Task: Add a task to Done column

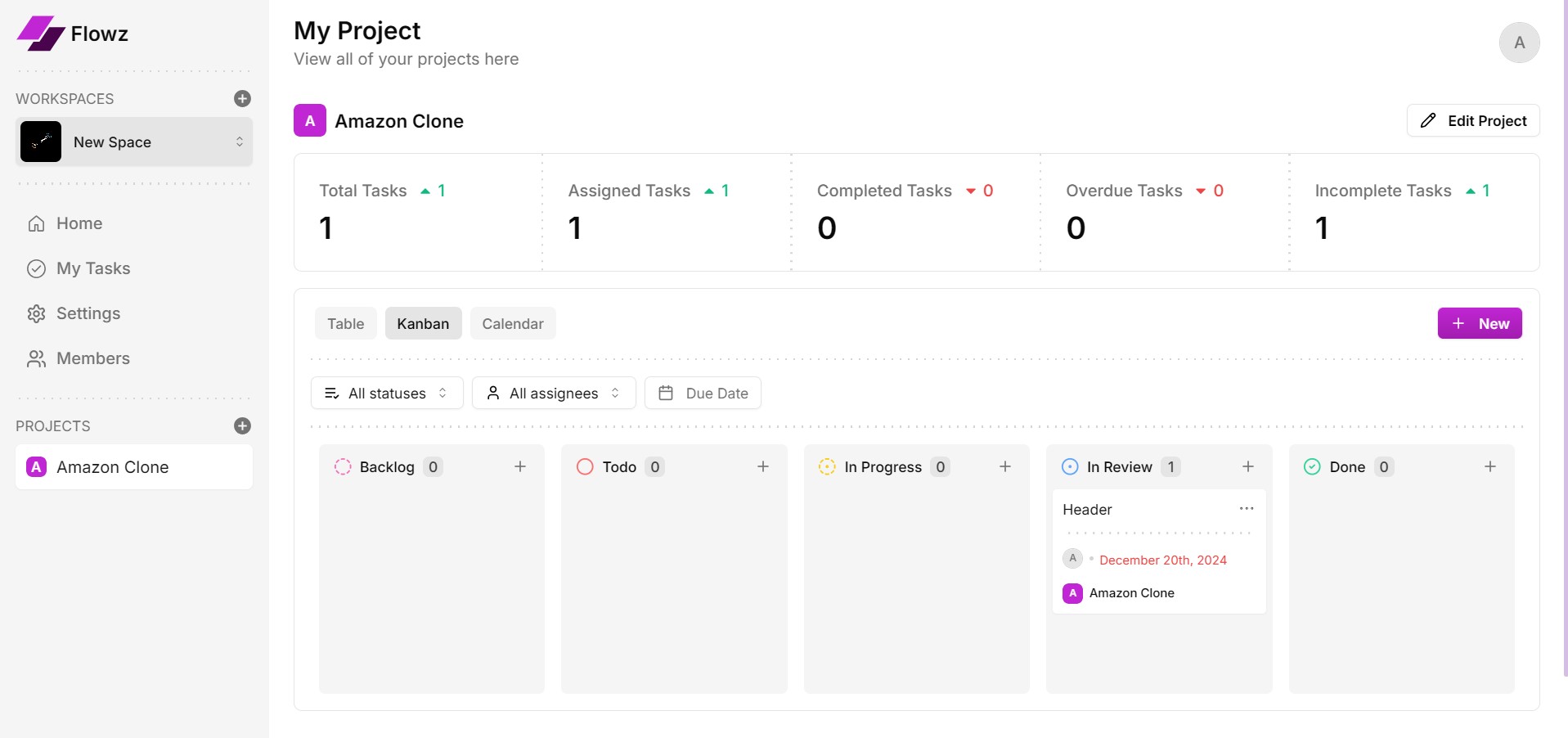Action: click(x=1489, y=466)
